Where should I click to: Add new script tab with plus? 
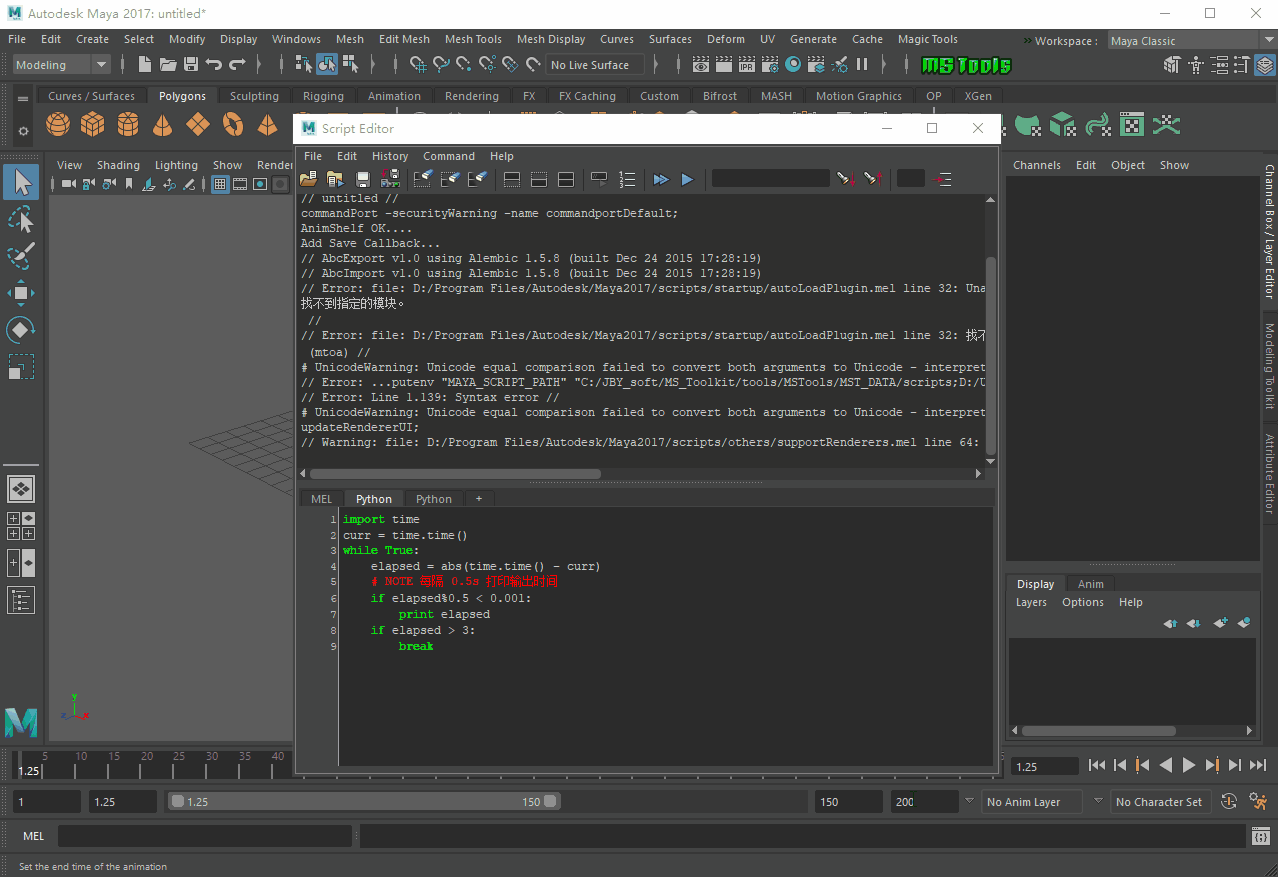pos(478,498)
